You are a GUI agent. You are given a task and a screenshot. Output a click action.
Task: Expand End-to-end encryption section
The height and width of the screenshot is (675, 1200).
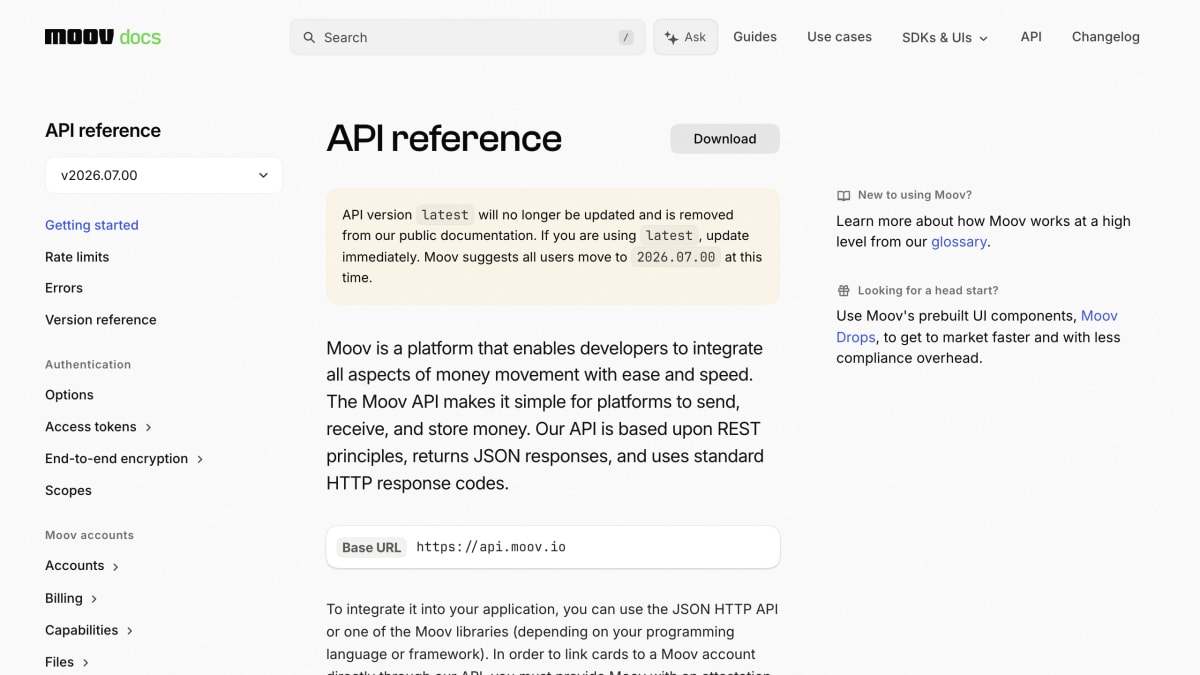click(125, 459)
